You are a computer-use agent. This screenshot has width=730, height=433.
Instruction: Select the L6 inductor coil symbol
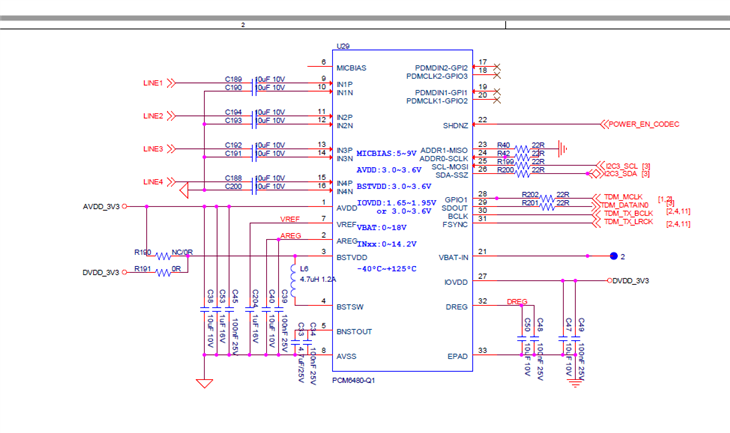pyautogui.click(x=293, y=281)
